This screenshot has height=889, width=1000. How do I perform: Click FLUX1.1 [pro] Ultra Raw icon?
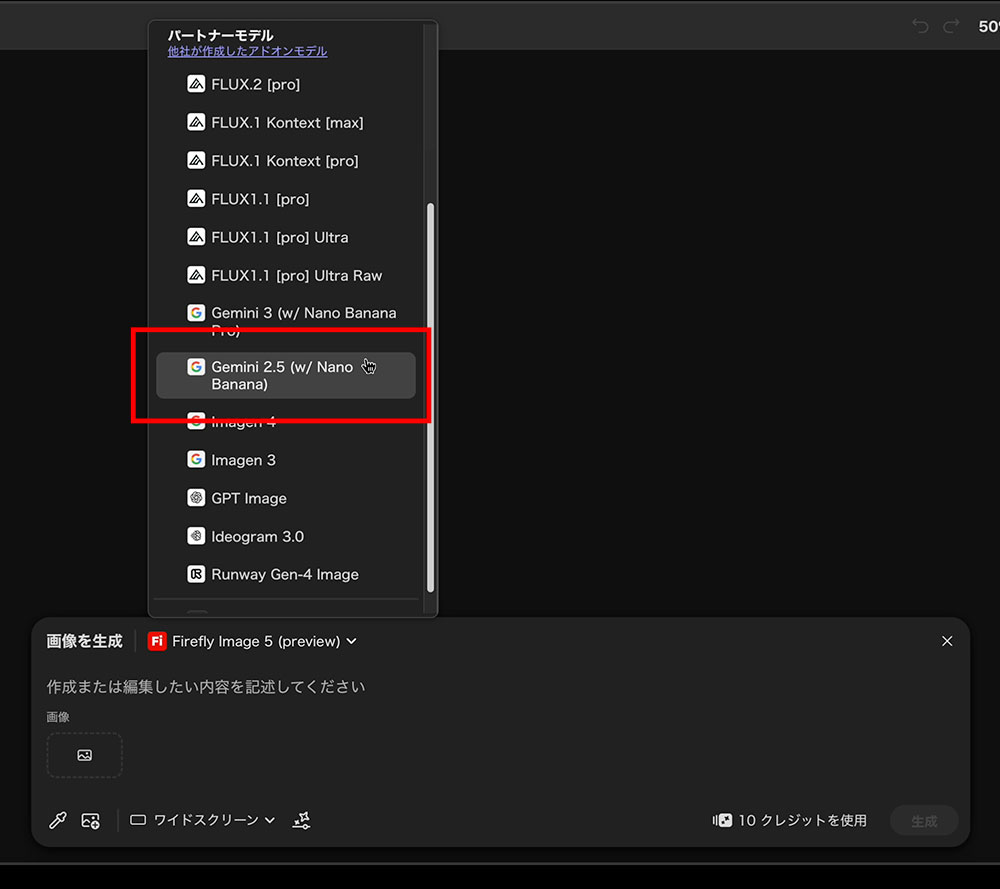click(196, 275)
